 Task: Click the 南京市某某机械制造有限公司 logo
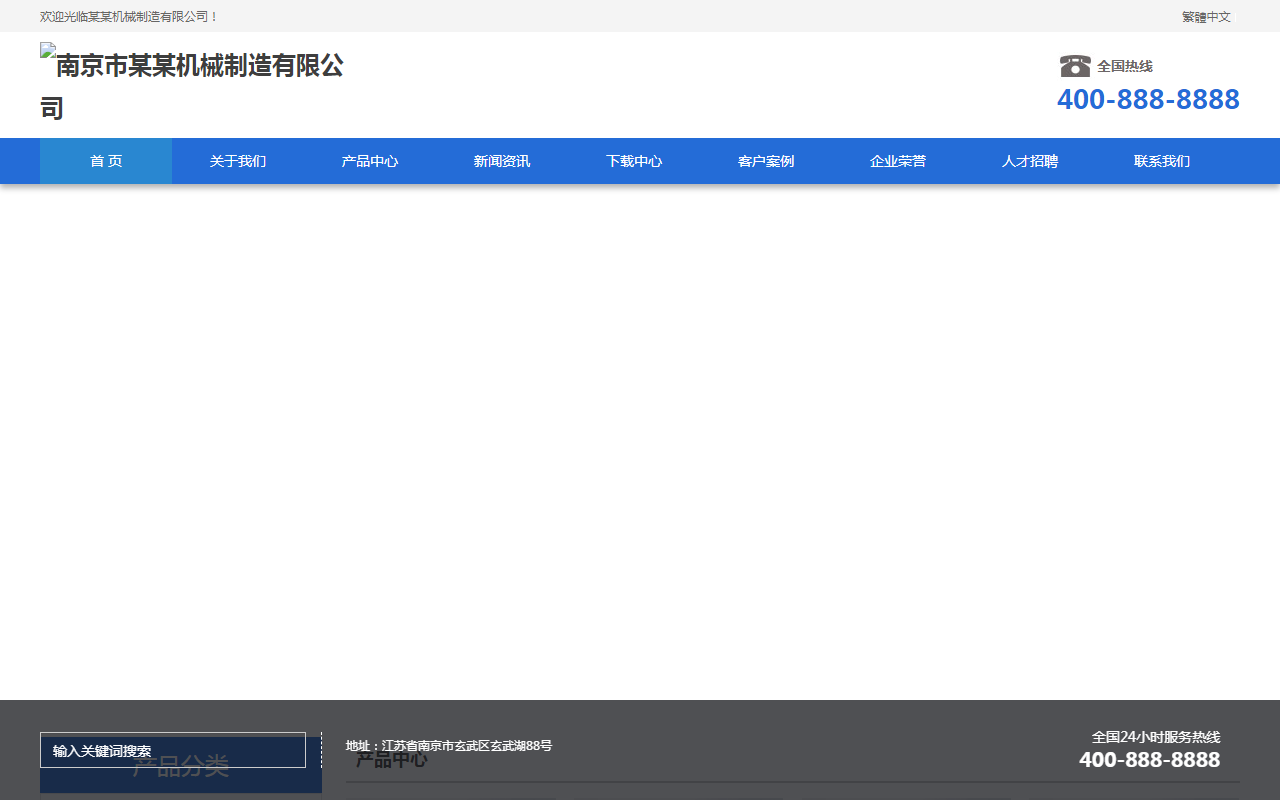192,86
